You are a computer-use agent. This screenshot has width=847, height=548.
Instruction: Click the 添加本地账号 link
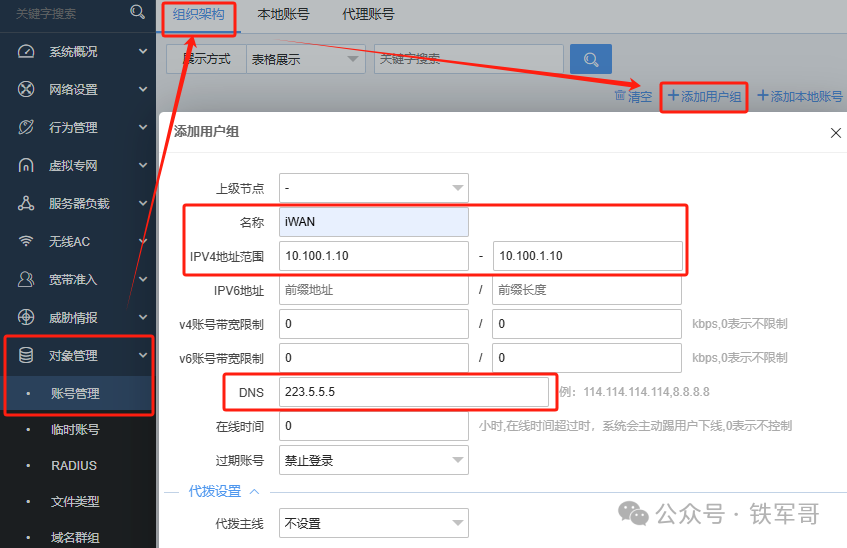(x=800, y=96)
